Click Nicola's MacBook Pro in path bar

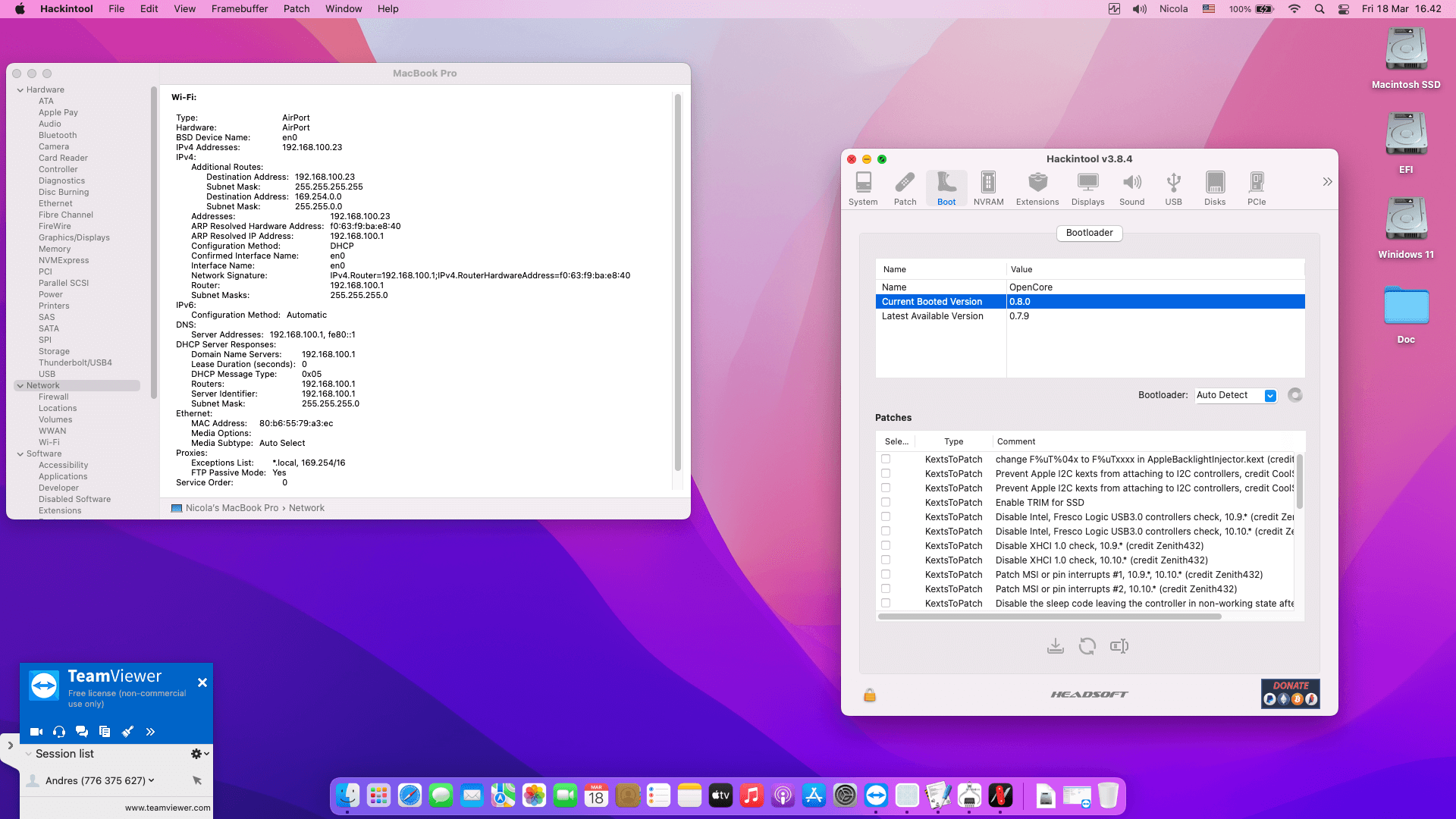click(x=232, y=508)
